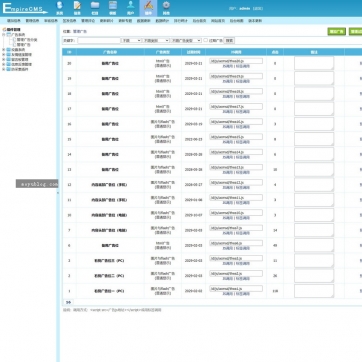Click tag call link in row ID 6
Image resolution: width=362 pixels, height=362 pixels.
(243, 248)
